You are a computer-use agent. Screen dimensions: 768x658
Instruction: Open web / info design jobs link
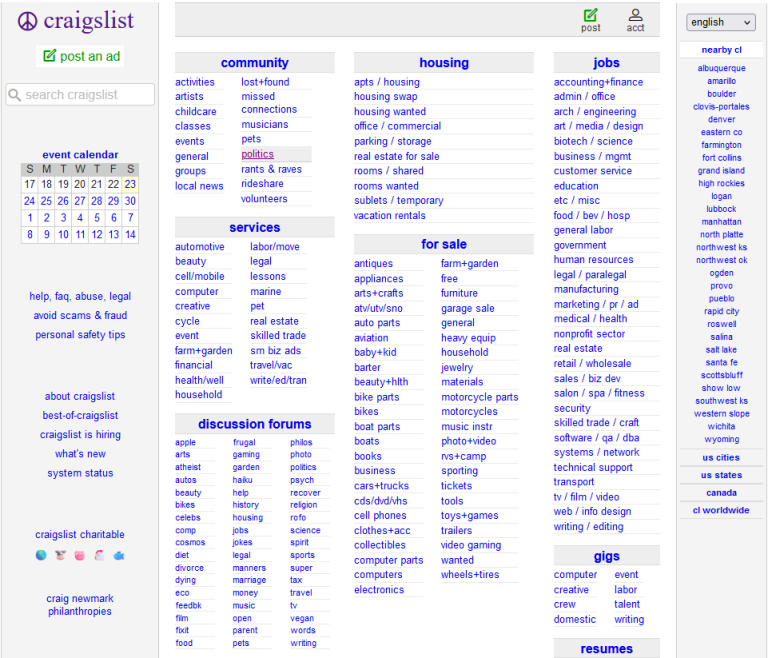[x=592, y=512]
